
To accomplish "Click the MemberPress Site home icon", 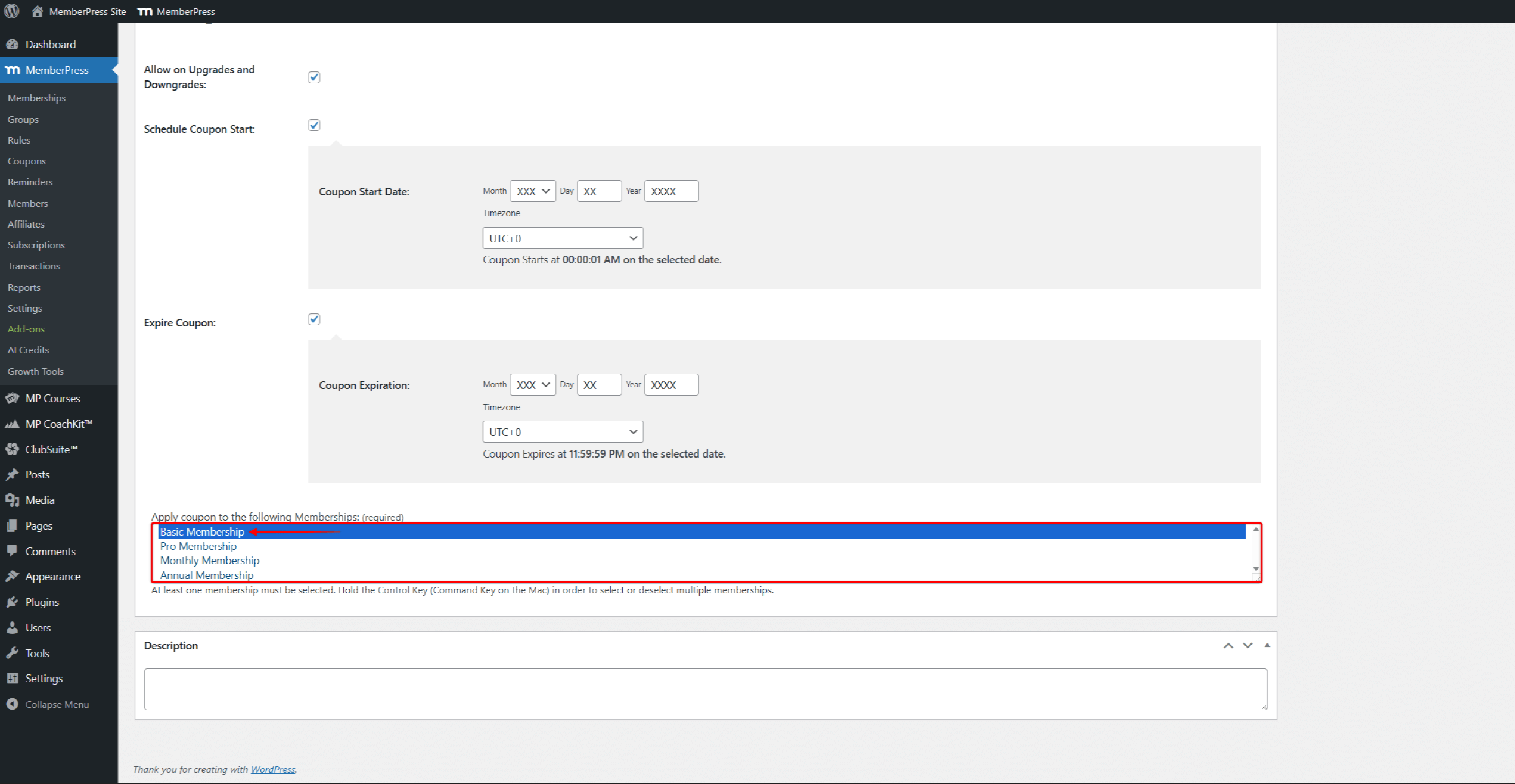I will coord(38,11).
